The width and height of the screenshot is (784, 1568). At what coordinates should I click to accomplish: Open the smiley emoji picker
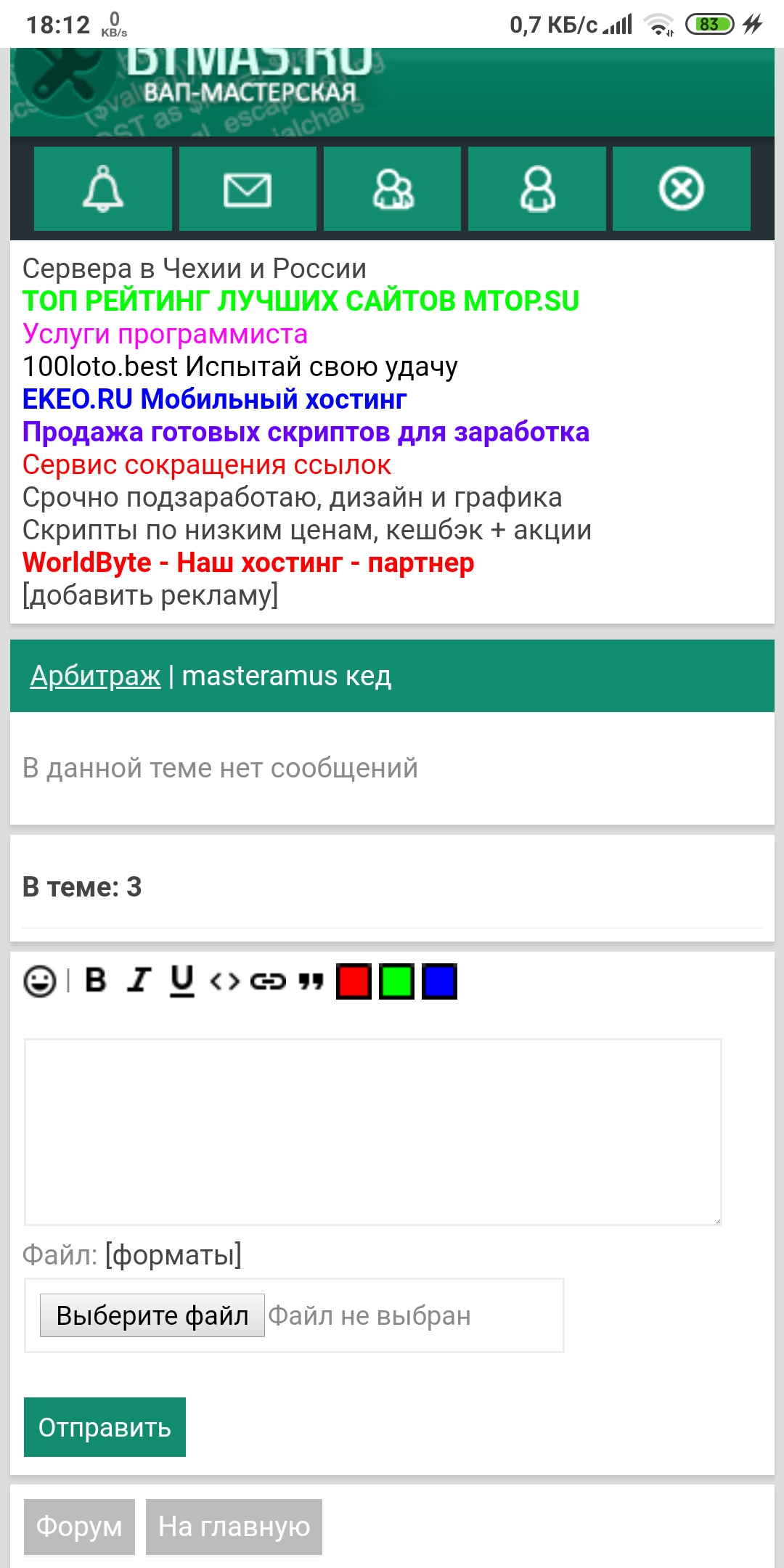(x=40, y=981)
